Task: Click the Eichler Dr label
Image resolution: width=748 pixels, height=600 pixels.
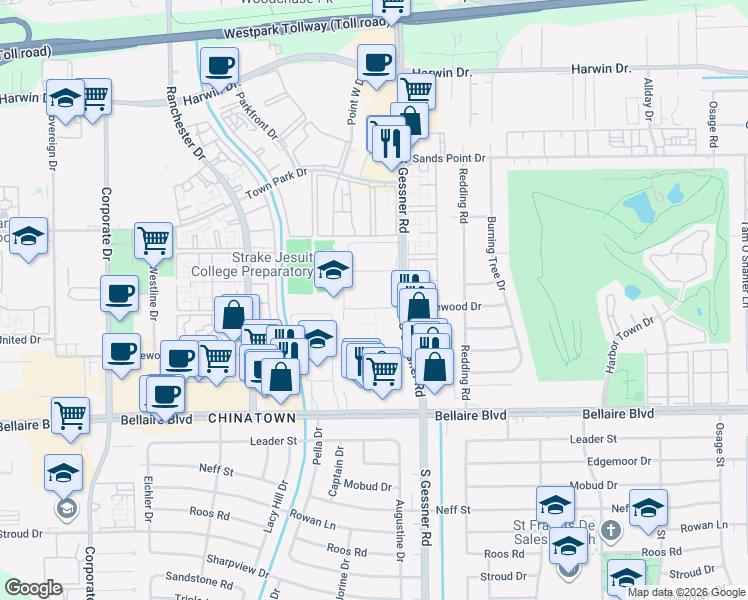Action: pyautogui.click(x=148, y=499)
